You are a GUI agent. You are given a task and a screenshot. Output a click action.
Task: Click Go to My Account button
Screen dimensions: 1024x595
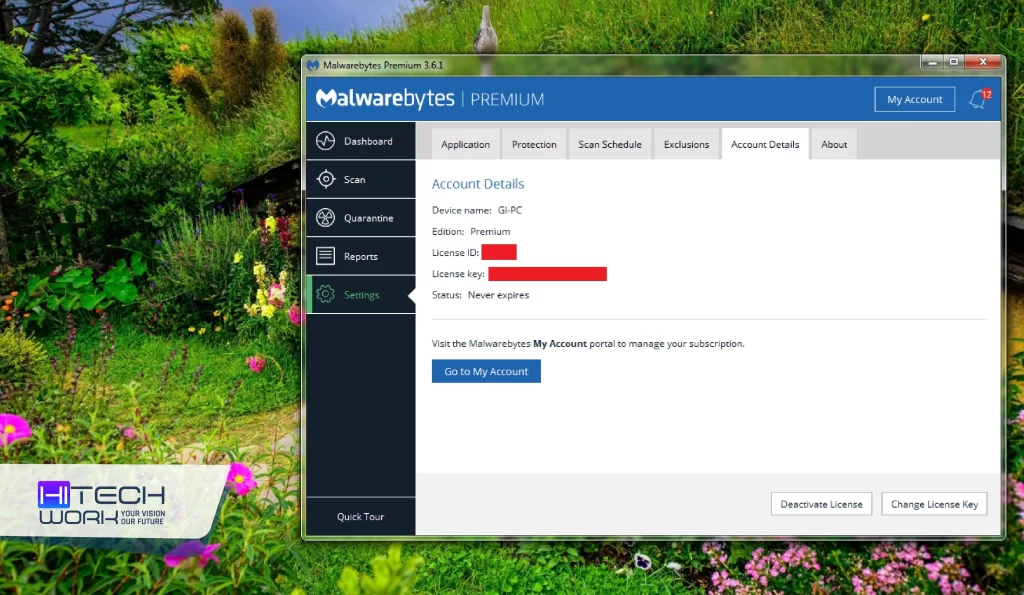tap(486, 371)
